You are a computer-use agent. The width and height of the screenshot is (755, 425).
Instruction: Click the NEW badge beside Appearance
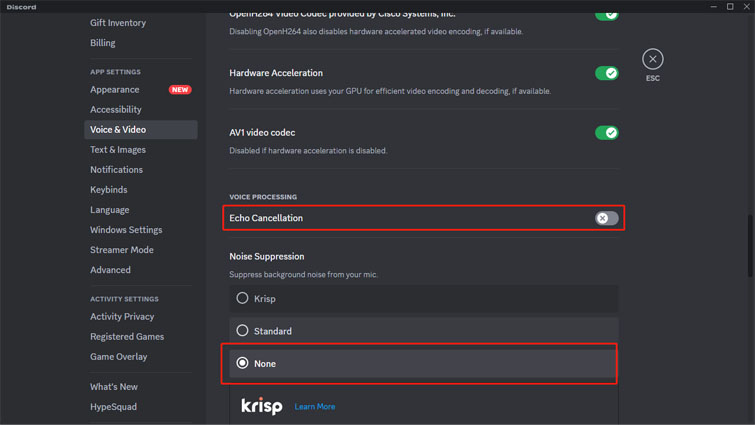[180, 90]
